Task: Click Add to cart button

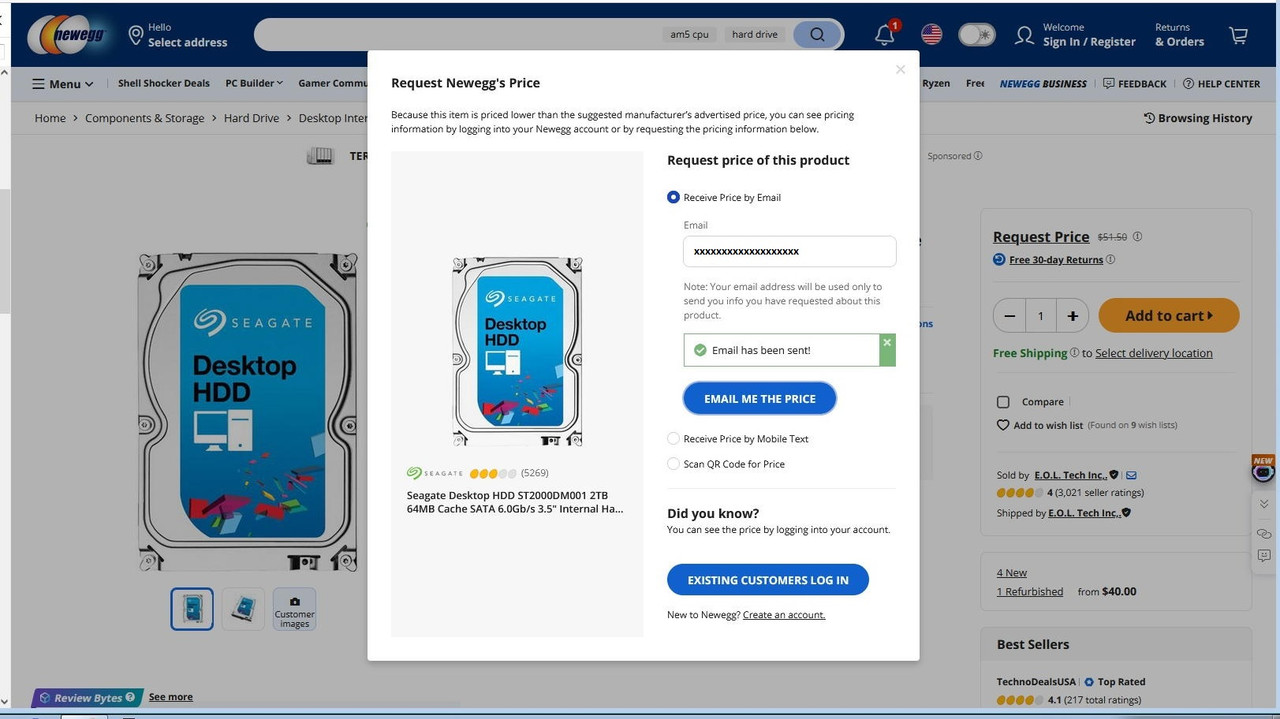Action: coord(1169,316)
